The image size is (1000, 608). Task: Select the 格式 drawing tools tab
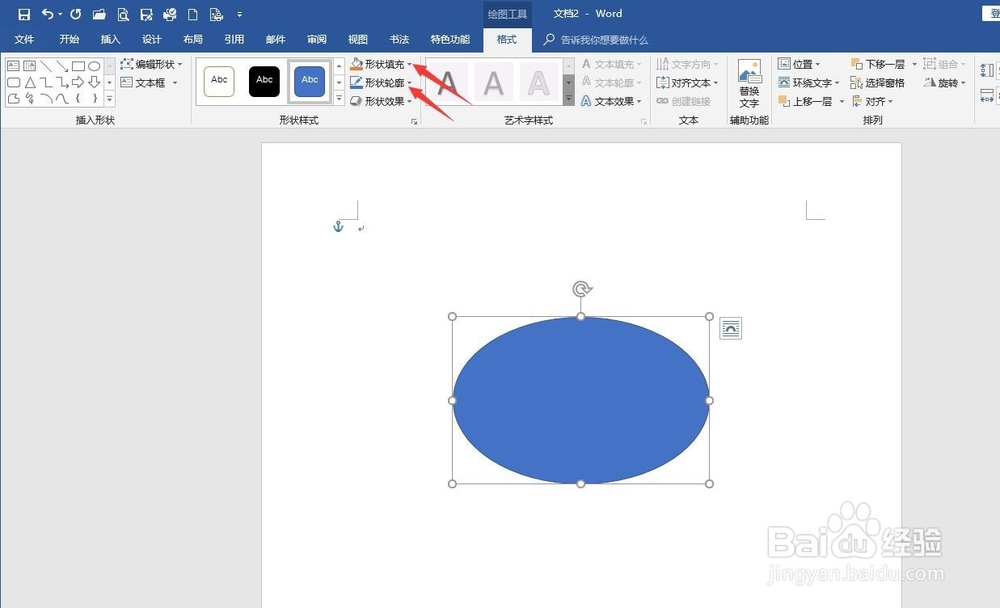[x=507, y=40]
